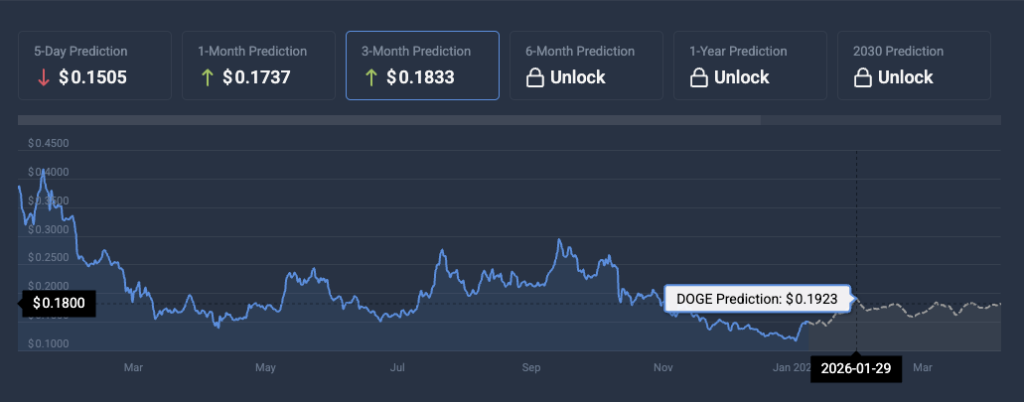Click the green up arrow for 3-Month Prediction
The height and width of the screenshot is (402, 1024).
tap(371, 78)
